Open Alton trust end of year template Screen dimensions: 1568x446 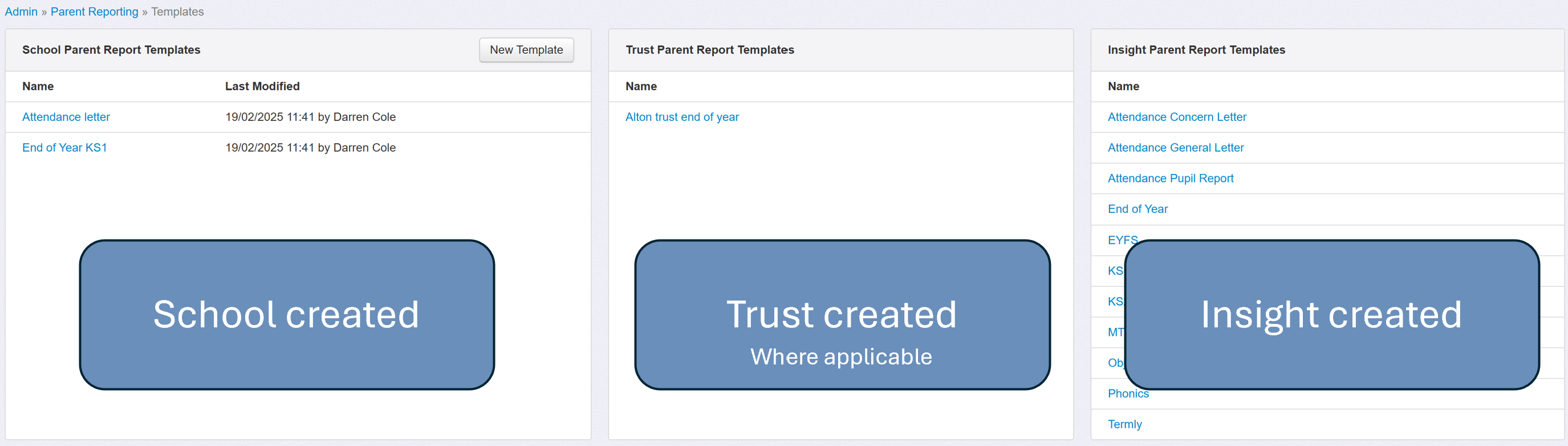click(x=682, y=117)
